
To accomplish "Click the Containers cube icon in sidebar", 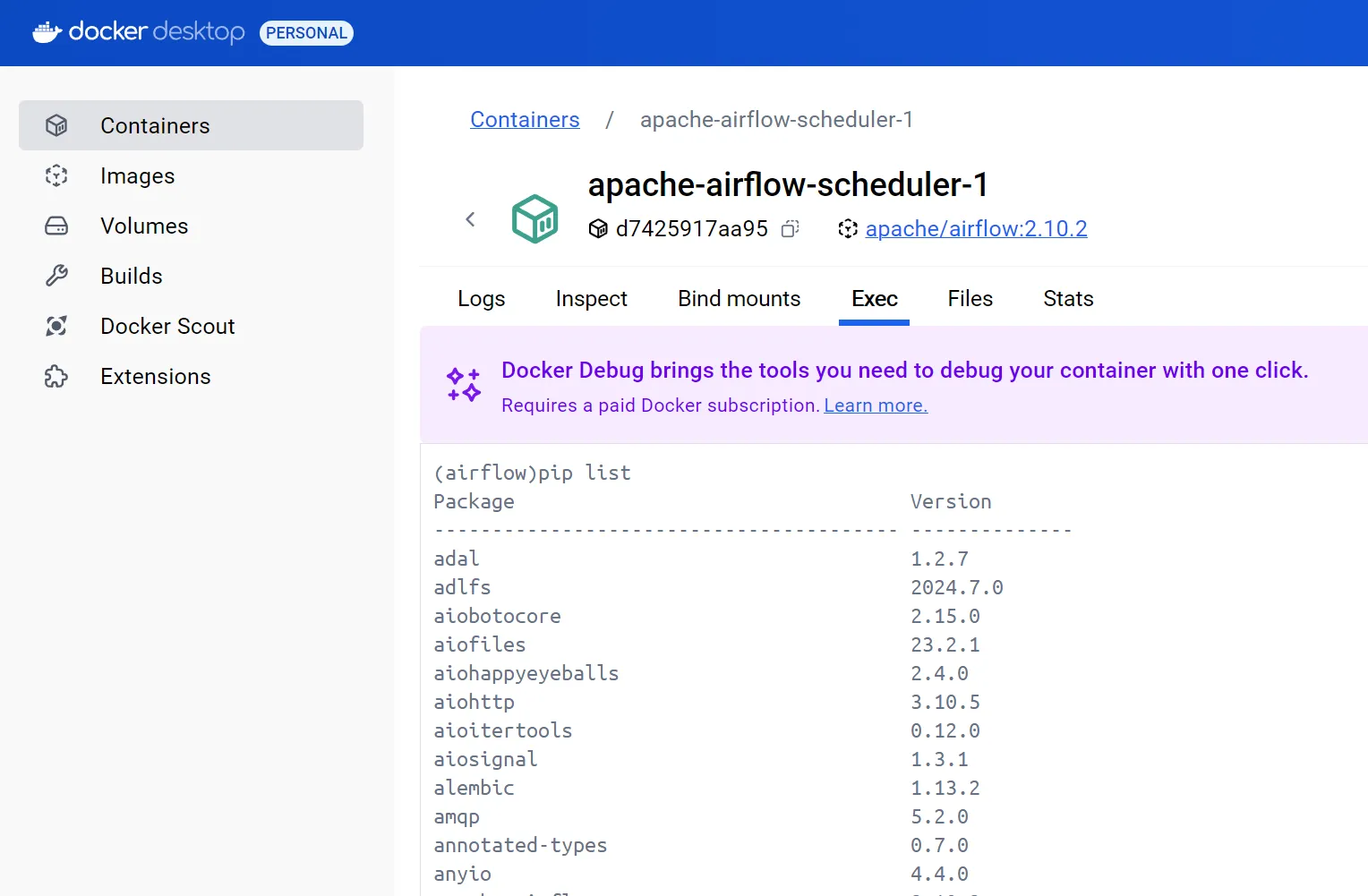I will pyautogui.click(x=56, y=125).
